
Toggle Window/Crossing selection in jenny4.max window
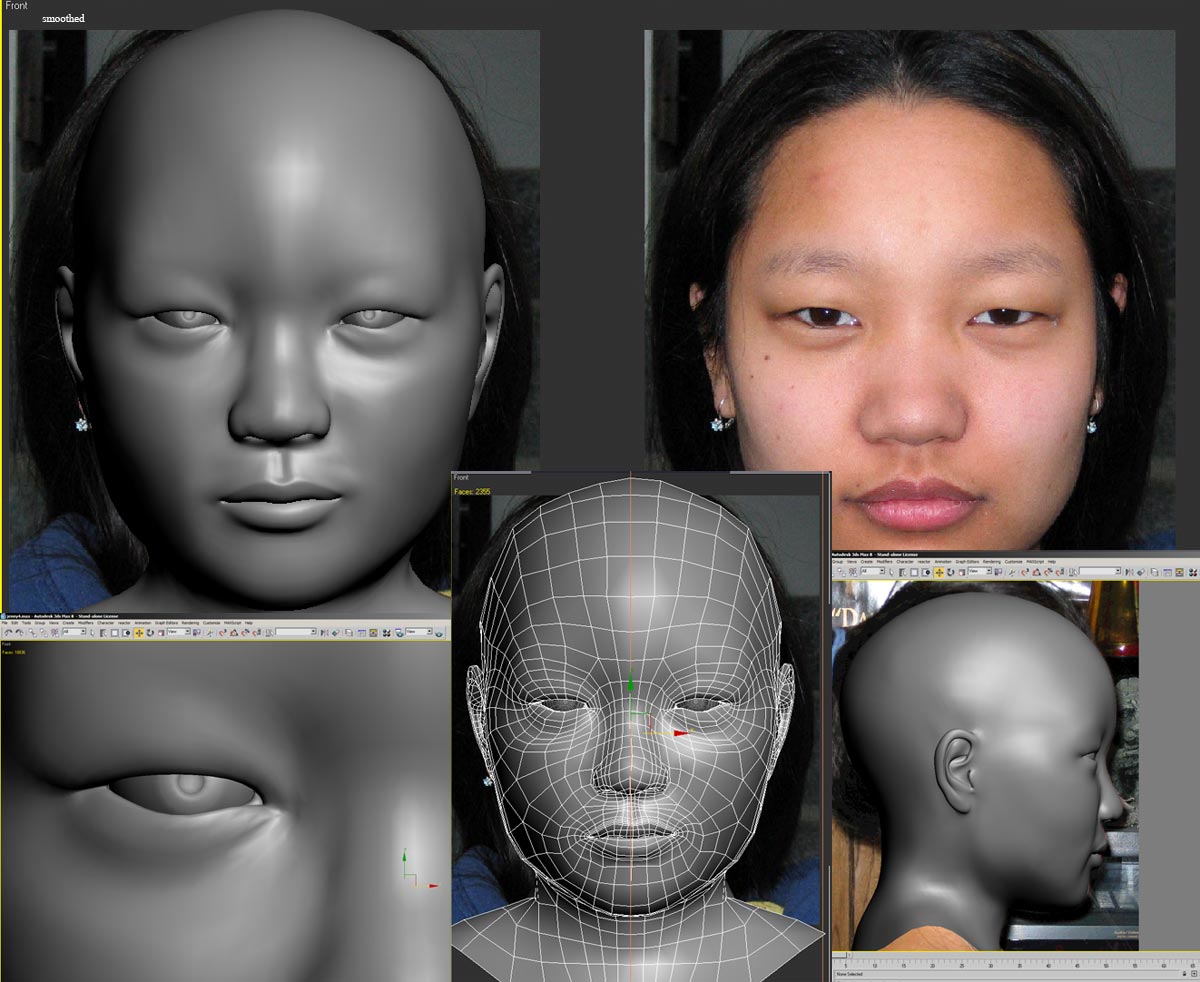(x=126, y=633)
